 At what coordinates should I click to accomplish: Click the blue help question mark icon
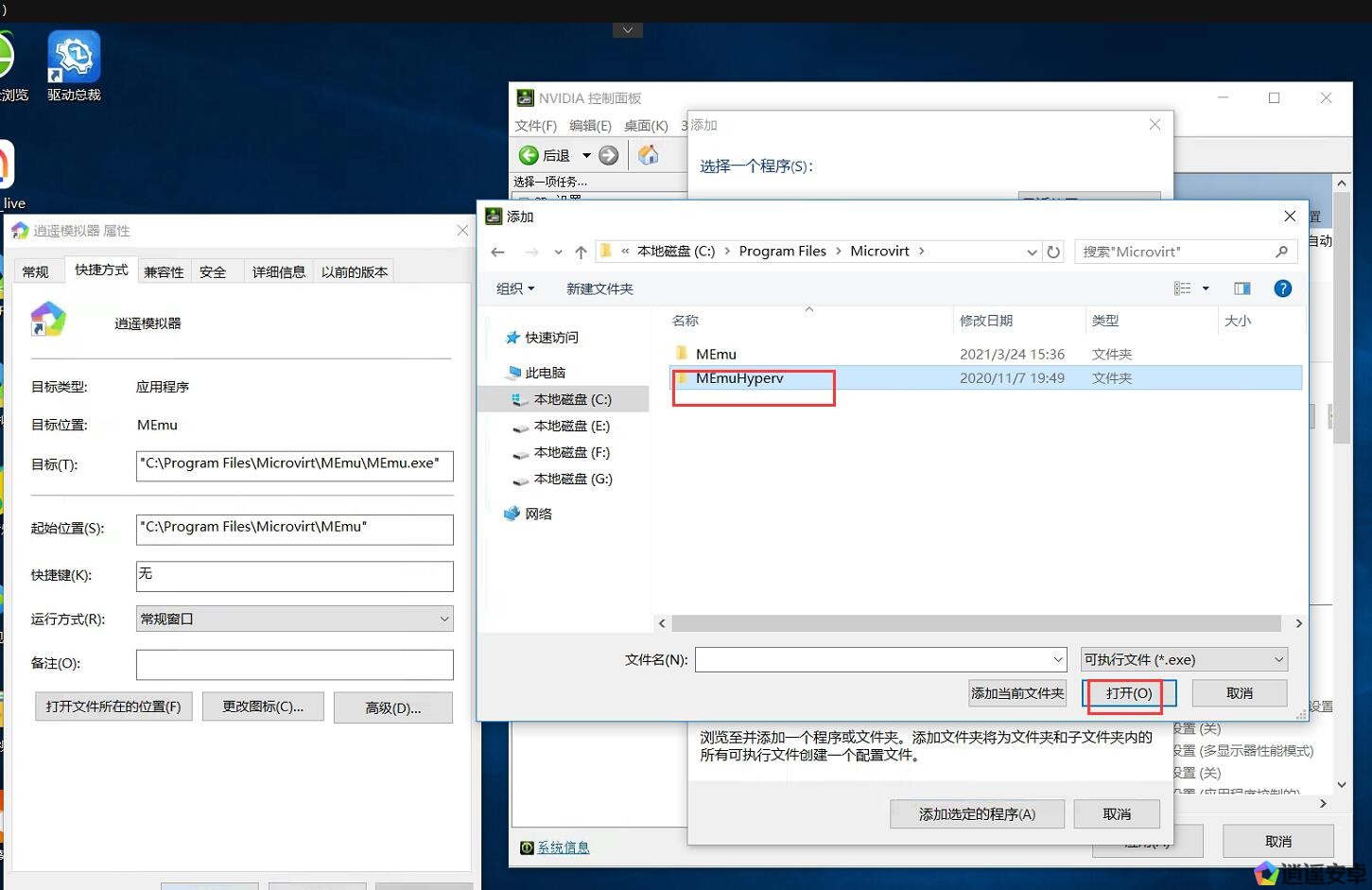point(1282,288)
